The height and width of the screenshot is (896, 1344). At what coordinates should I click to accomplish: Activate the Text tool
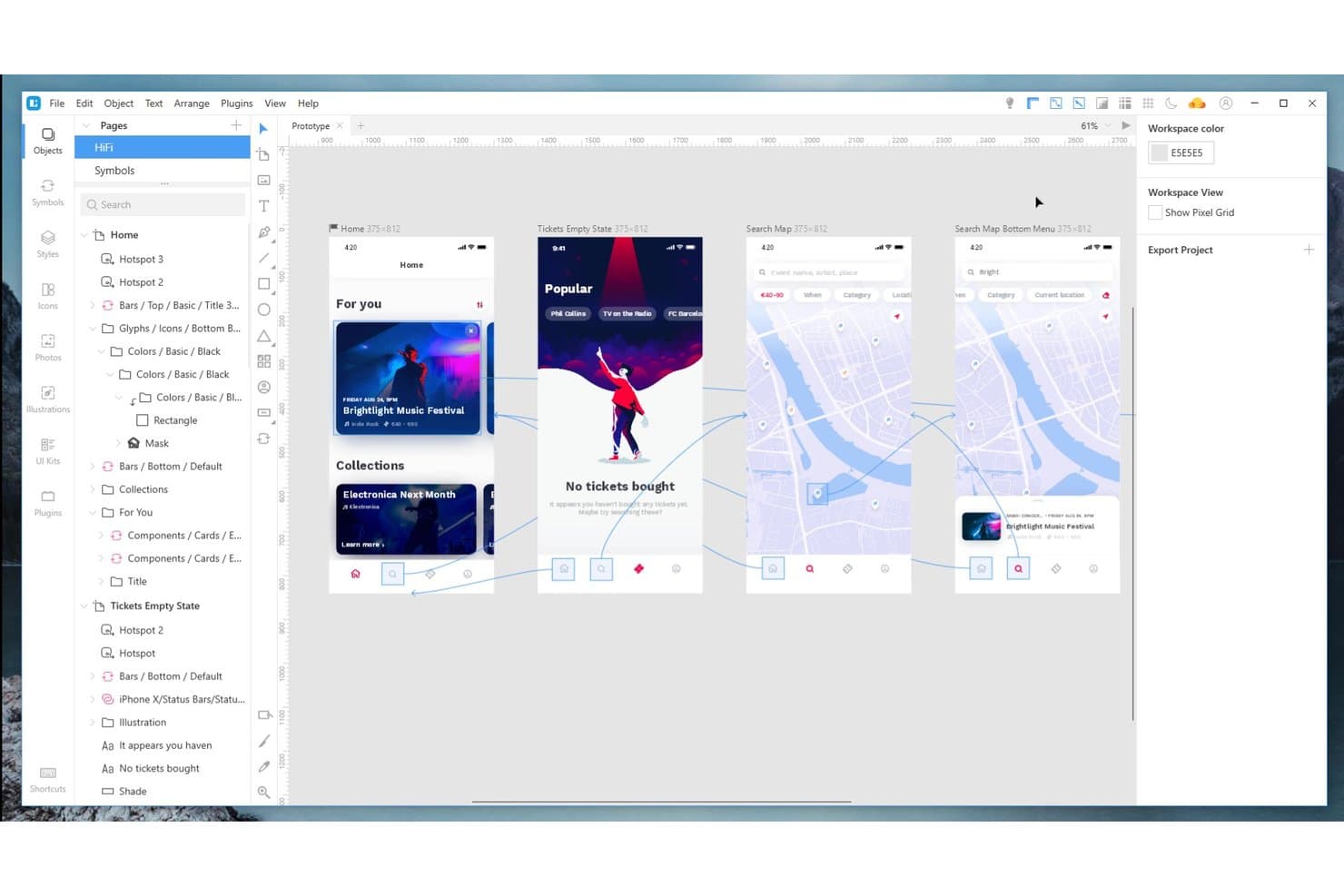coord(263,206)
